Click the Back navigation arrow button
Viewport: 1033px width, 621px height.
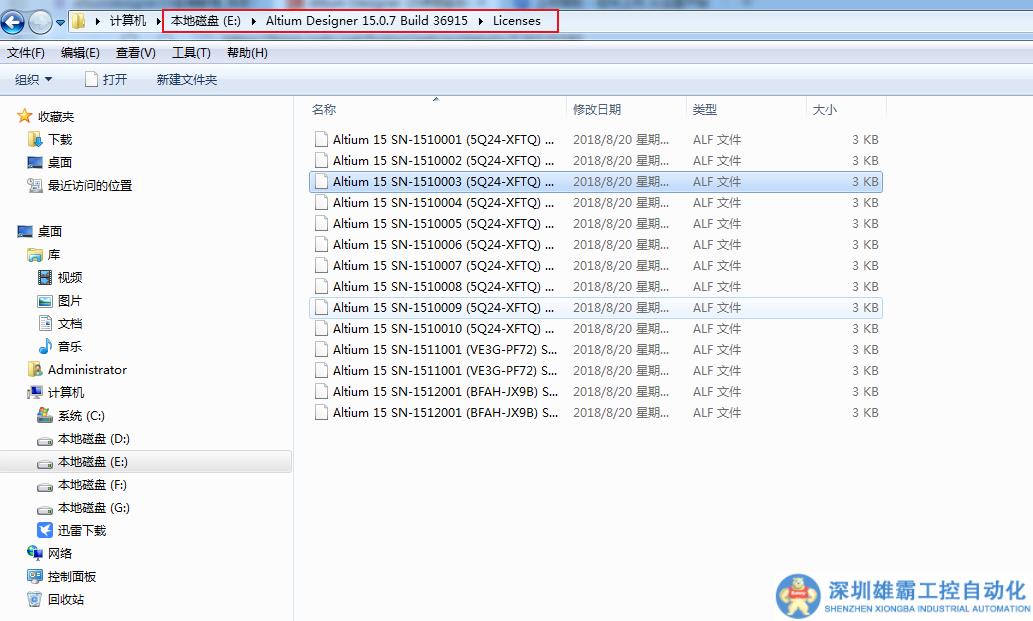(x=13, y=21)
